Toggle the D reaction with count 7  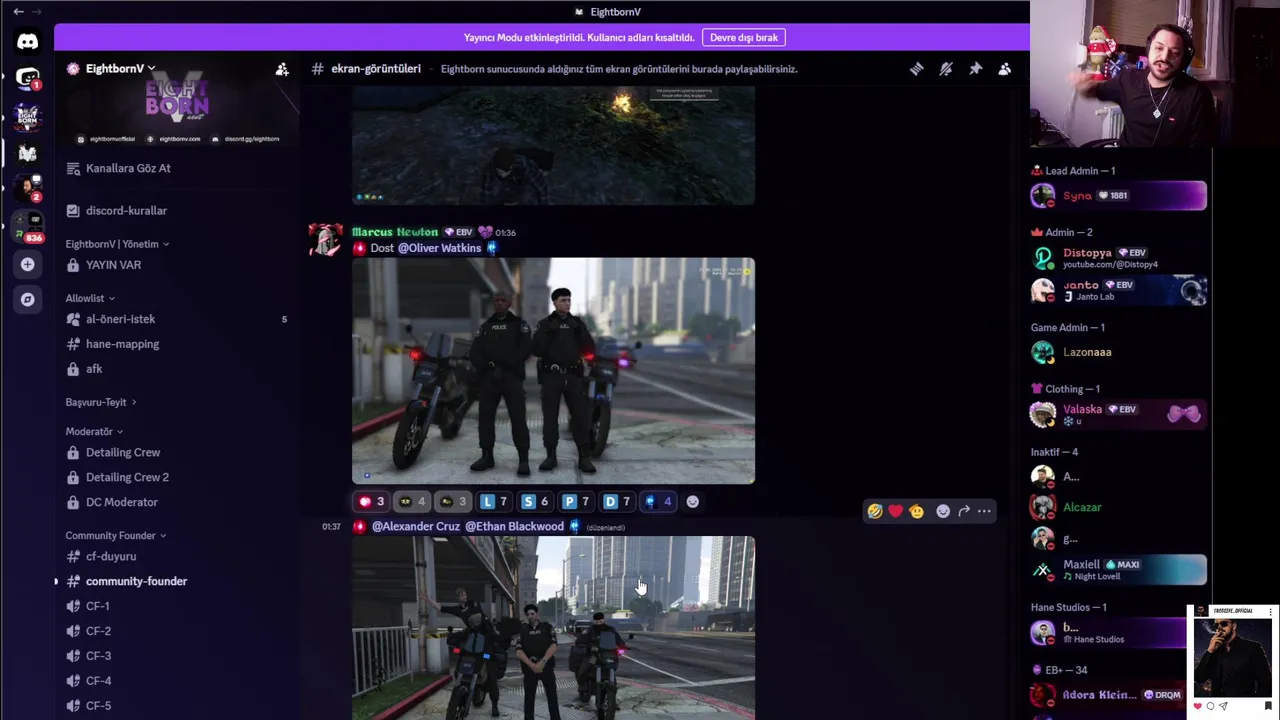[617, 502]
